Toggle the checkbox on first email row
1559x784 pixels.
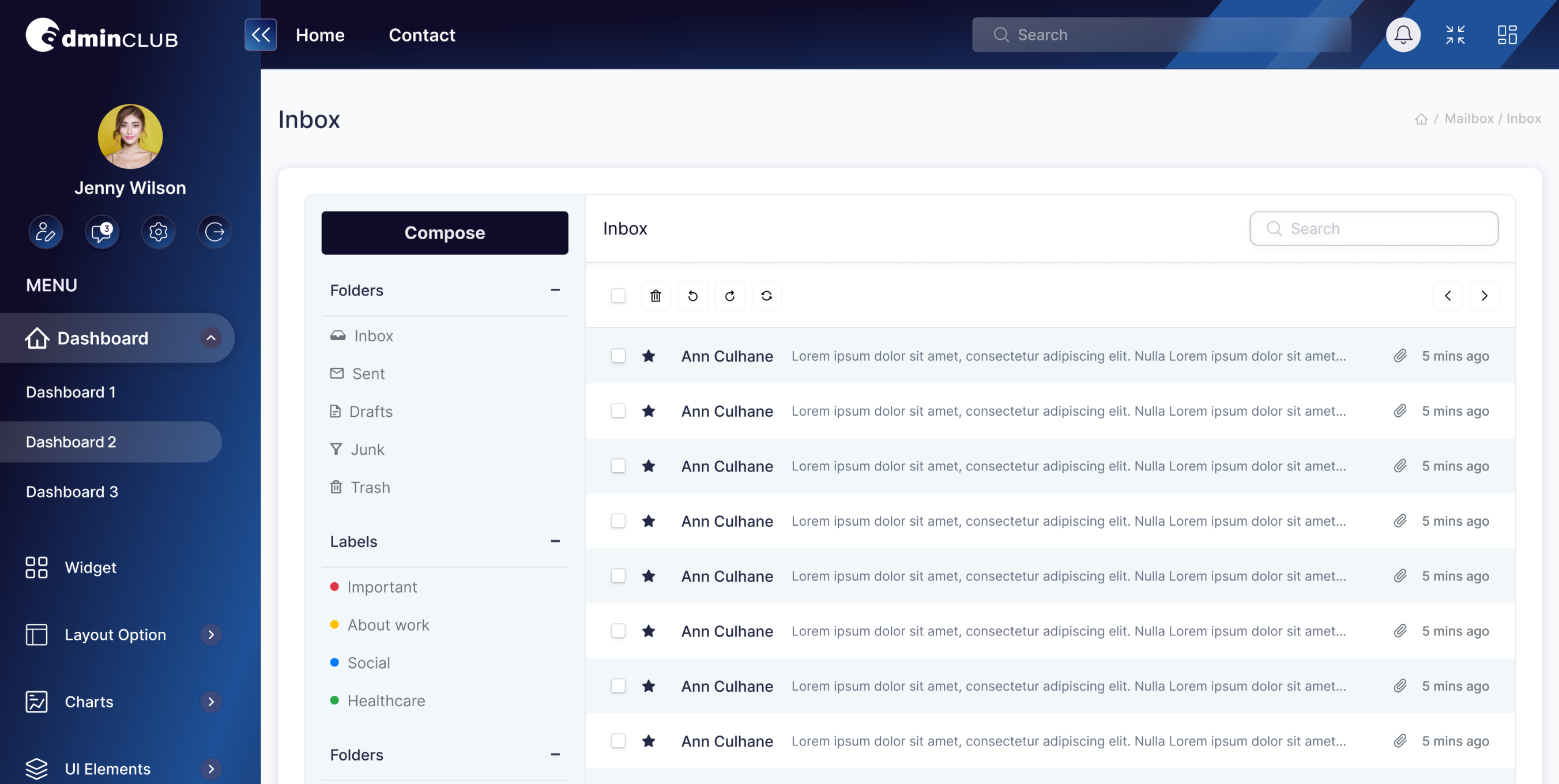[618, 354]
